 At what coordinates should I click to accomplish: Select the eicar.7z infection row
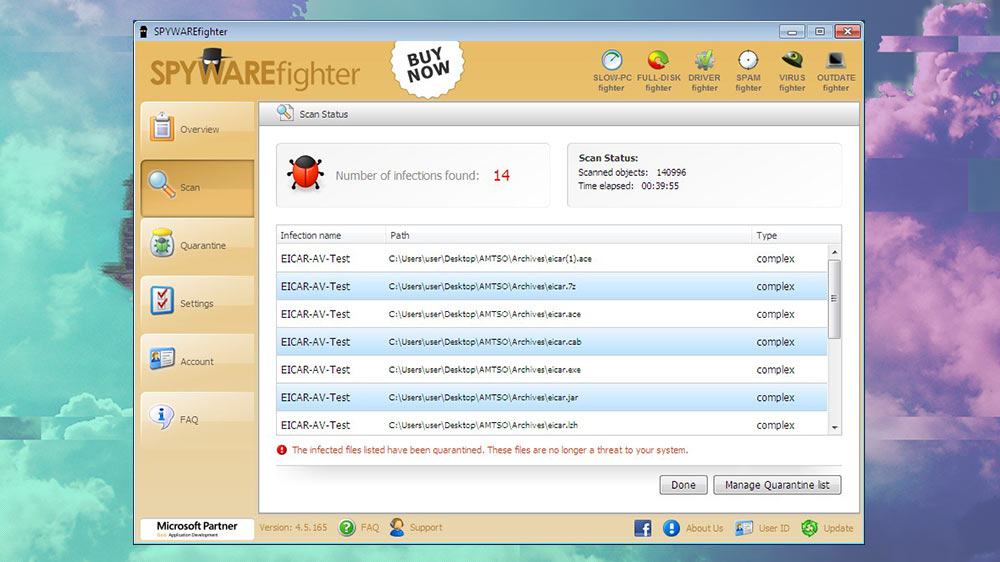click(552, 286)
